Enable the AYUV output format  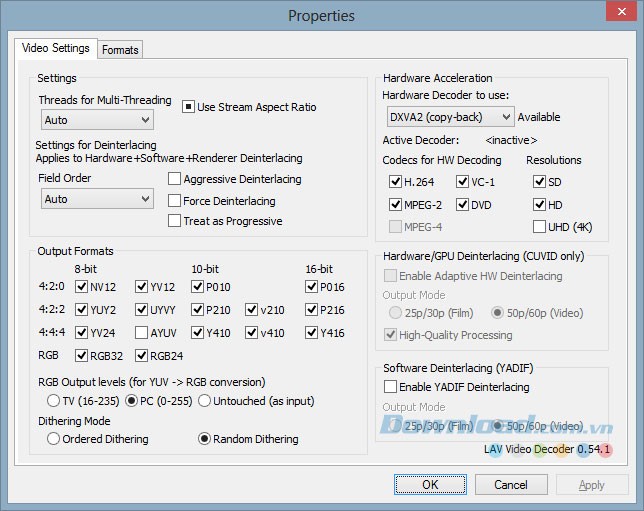point(141,333)
